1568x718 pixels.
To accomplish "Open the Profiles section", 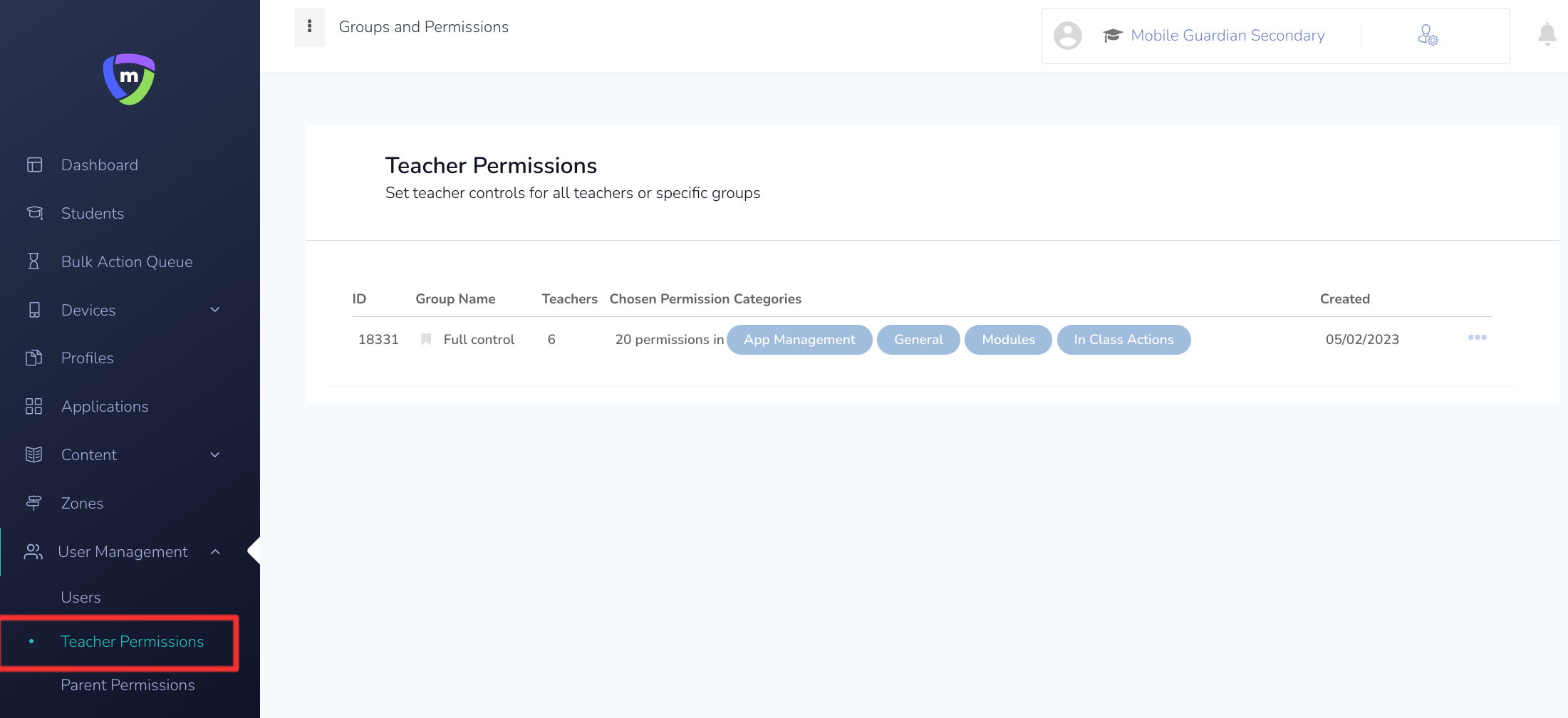I will pyautogui.click(x=88, y=358).
